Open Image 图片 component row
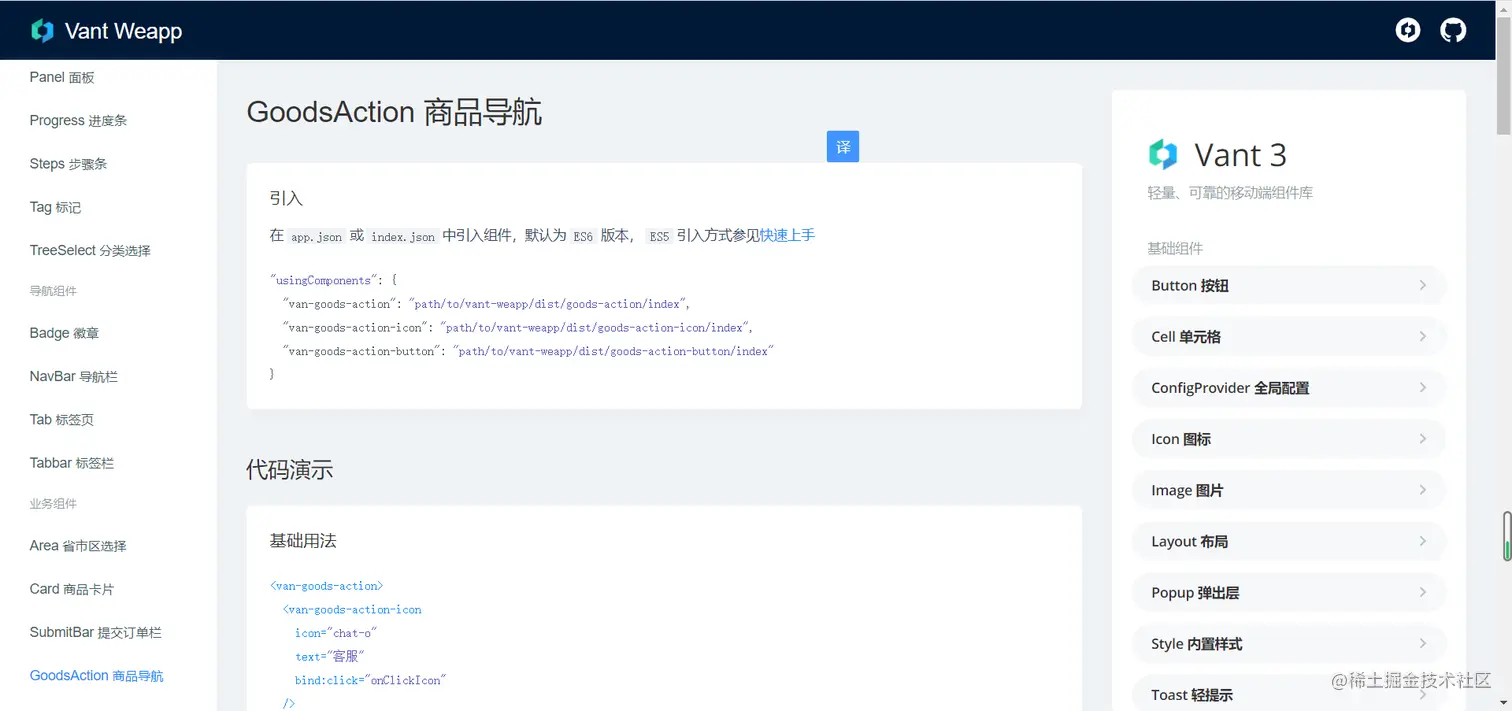The image size is (1512, 711). (x=1289, y=490)
